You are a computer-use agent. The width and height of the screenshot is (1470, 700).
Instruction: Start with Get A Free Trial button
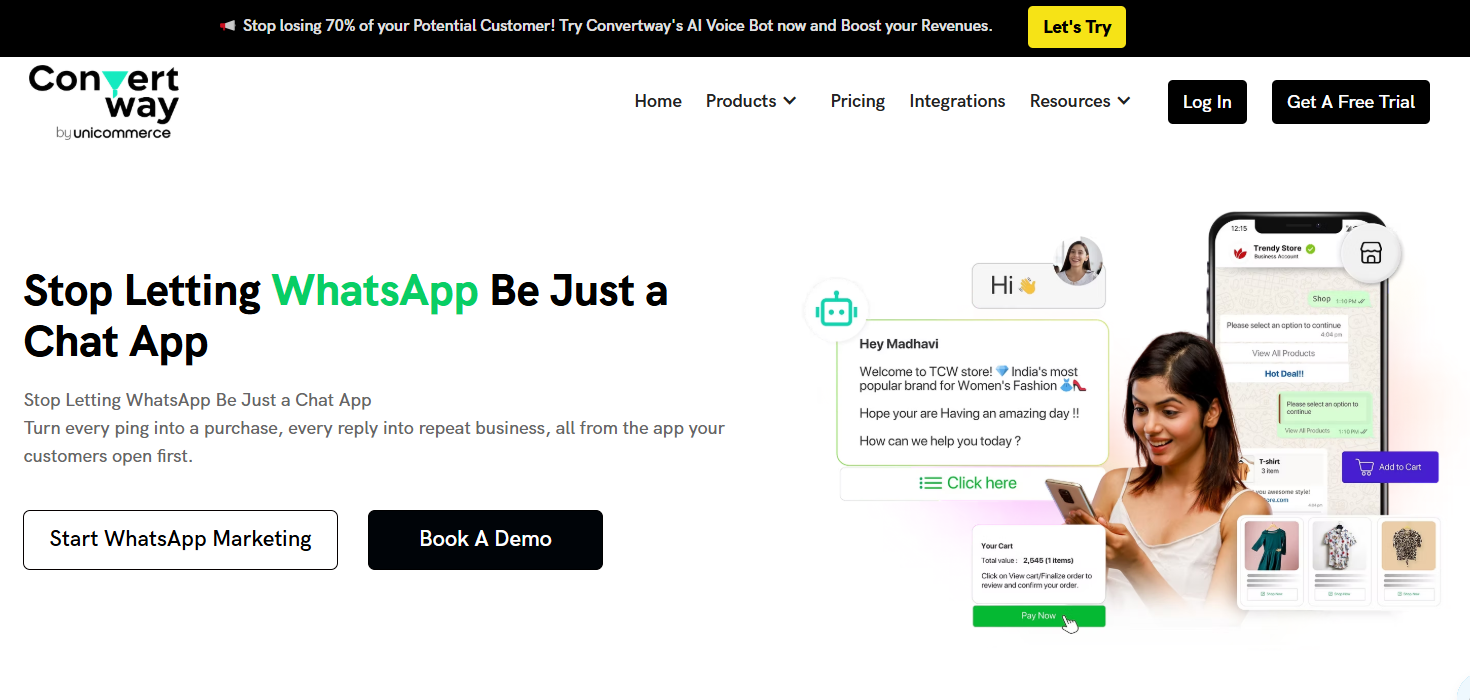click(x=1351, y=102)
